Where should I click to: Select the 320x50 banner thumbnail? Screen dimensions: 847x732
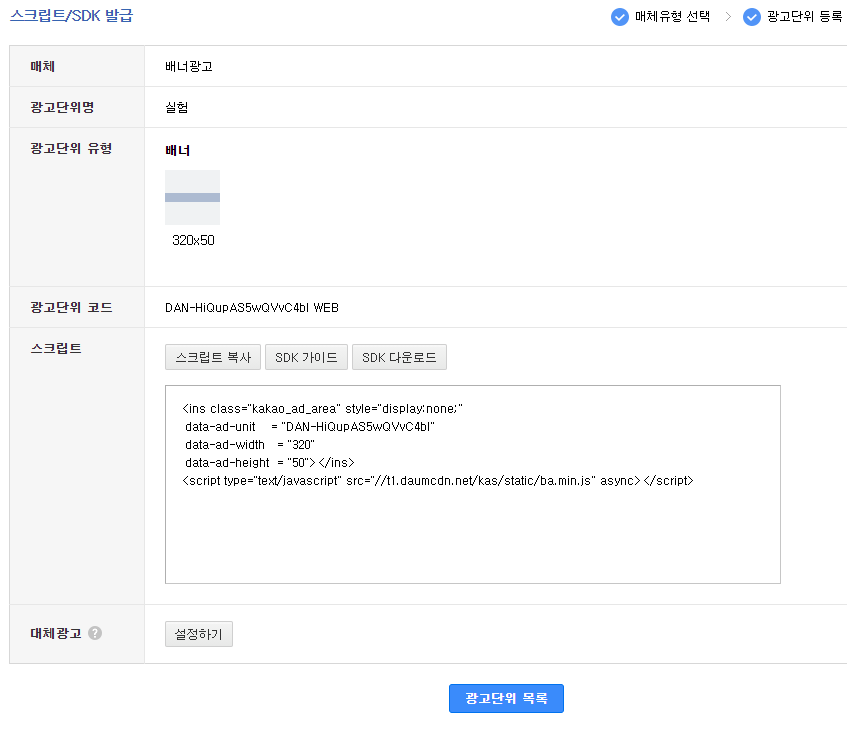click(x=192, y=197)
